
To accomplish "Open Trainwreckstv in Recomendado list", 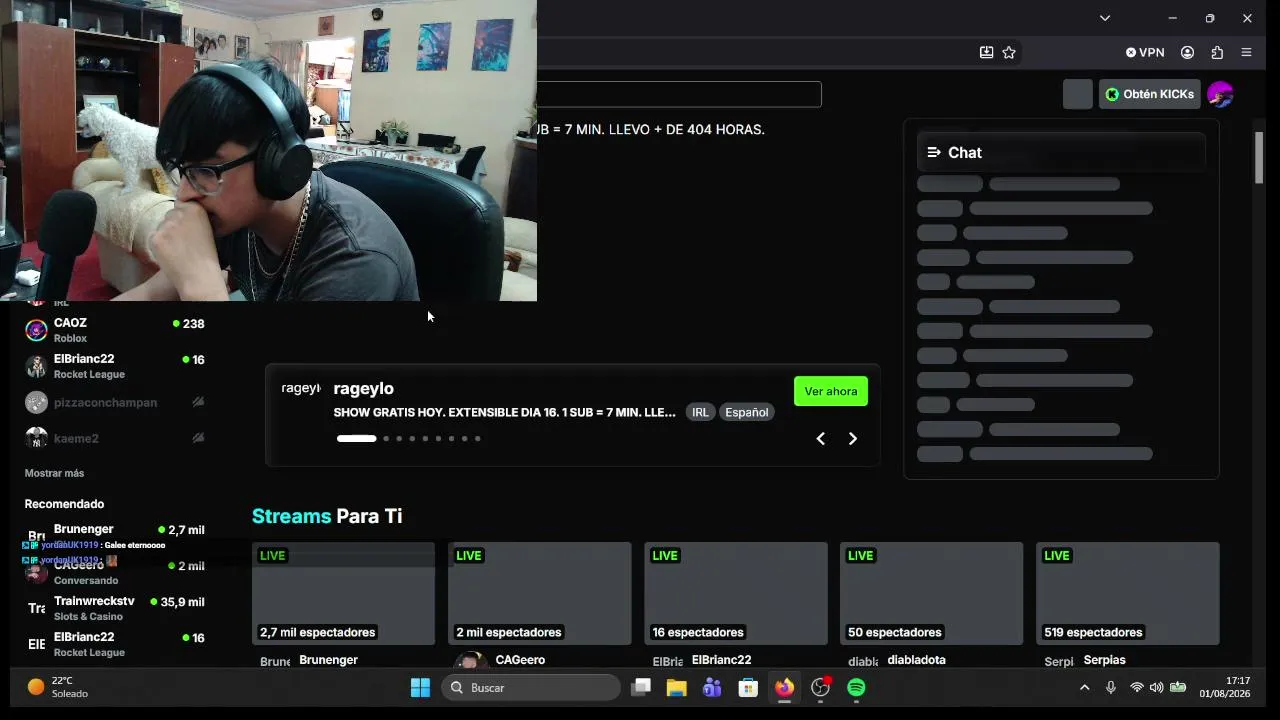I will (114, 608).
